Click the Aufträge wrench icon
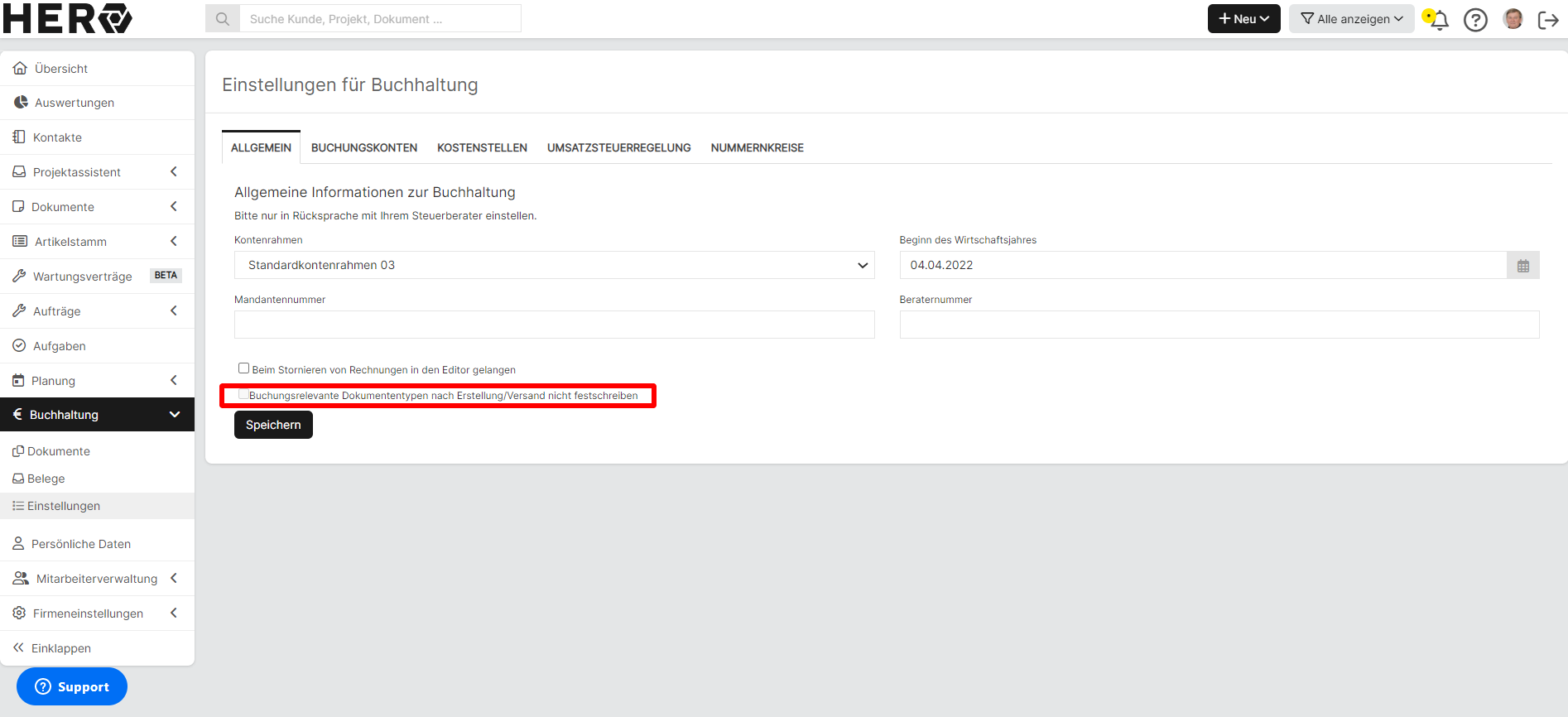The image size is (1568, 717). (x=19, y=310)
